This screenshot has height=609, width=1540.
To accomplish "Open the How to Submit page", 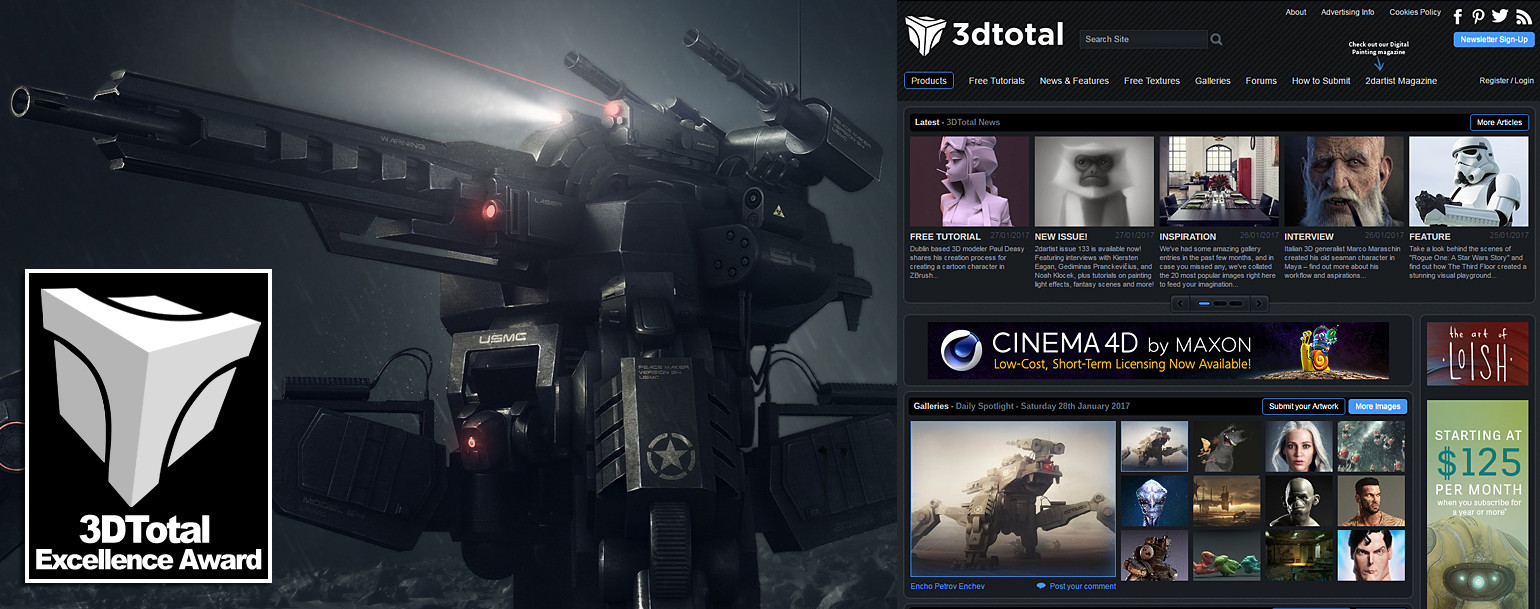I will [x=1321, y=81].
